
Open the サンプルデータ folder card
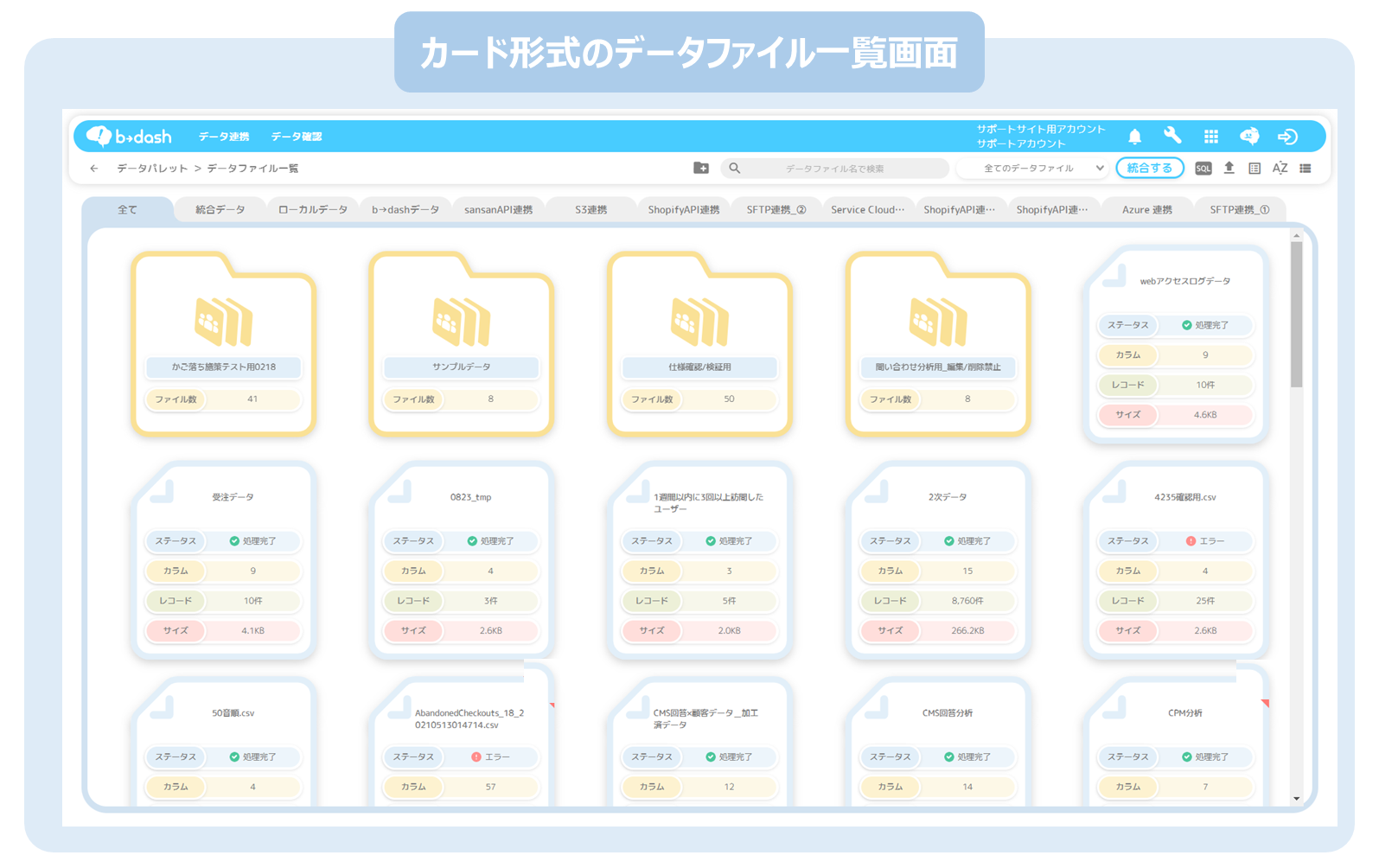tap(462, 344)
